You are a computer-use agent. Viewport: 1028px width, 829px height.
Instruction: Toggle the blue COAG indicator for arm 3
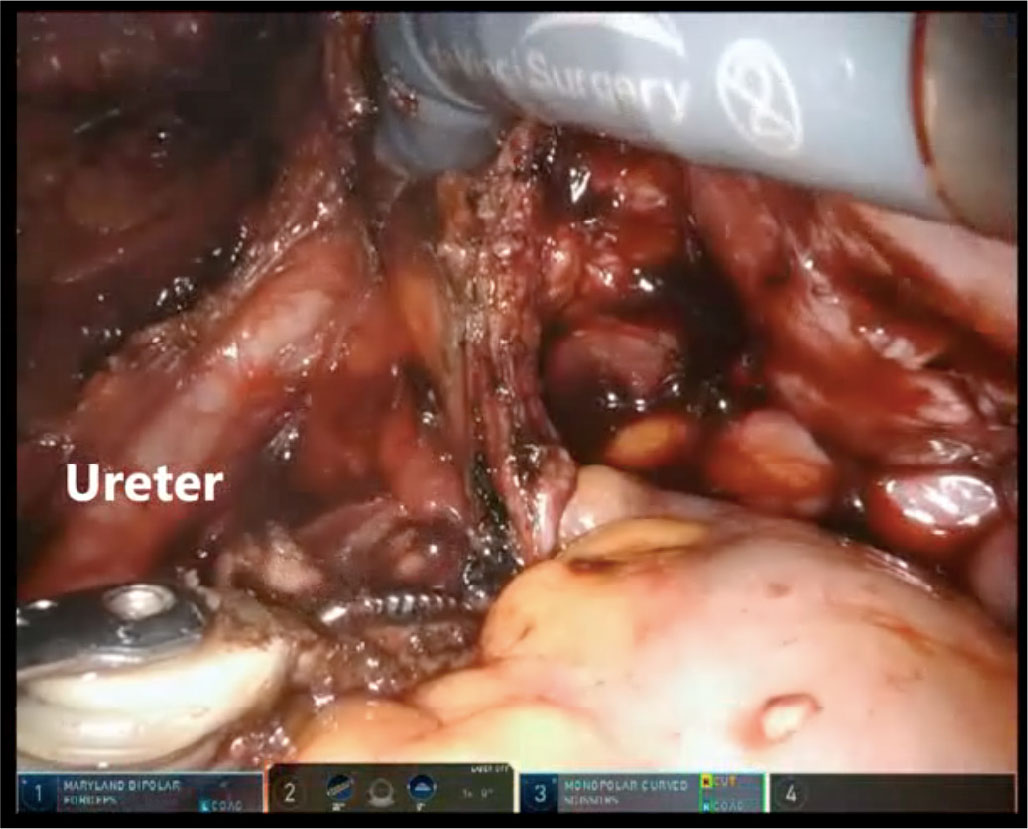(x=724, y=806)
